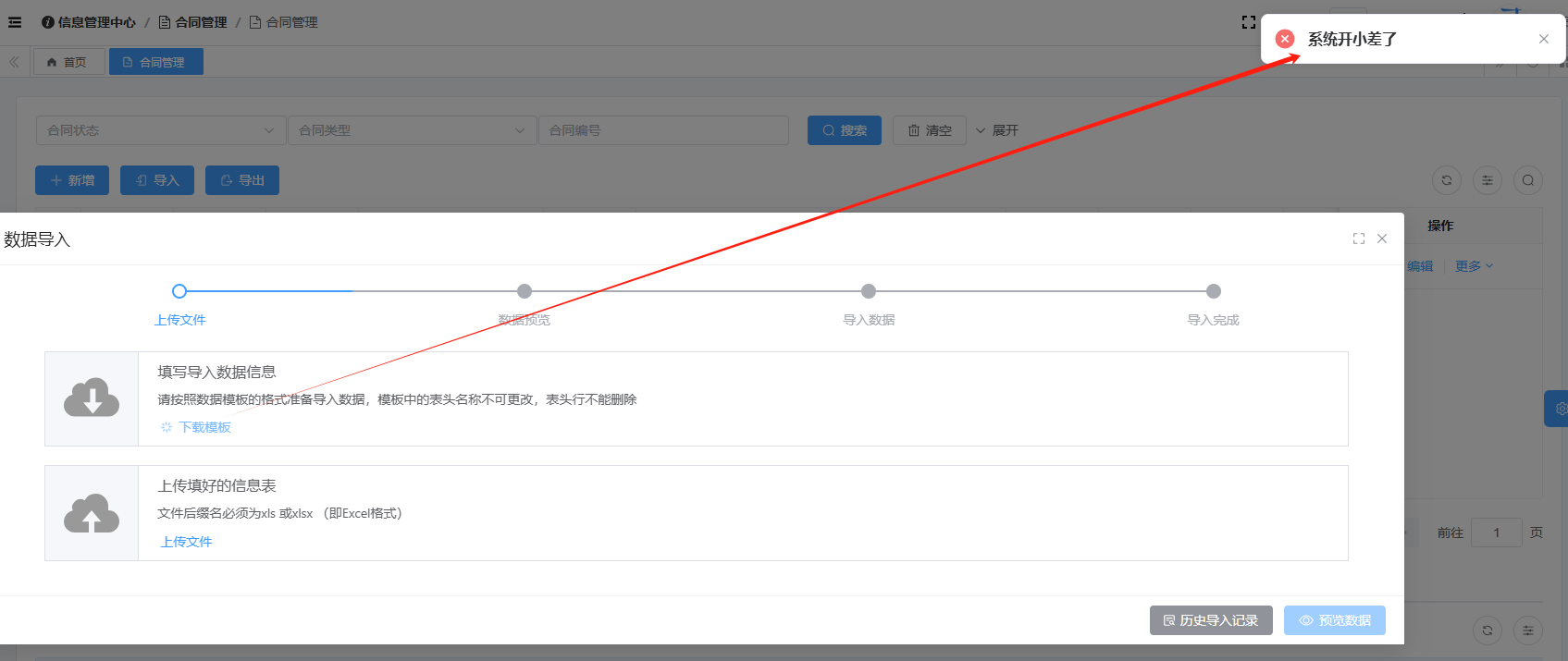
Task: Click the refresh table icon
Action: pos(1446,180)
